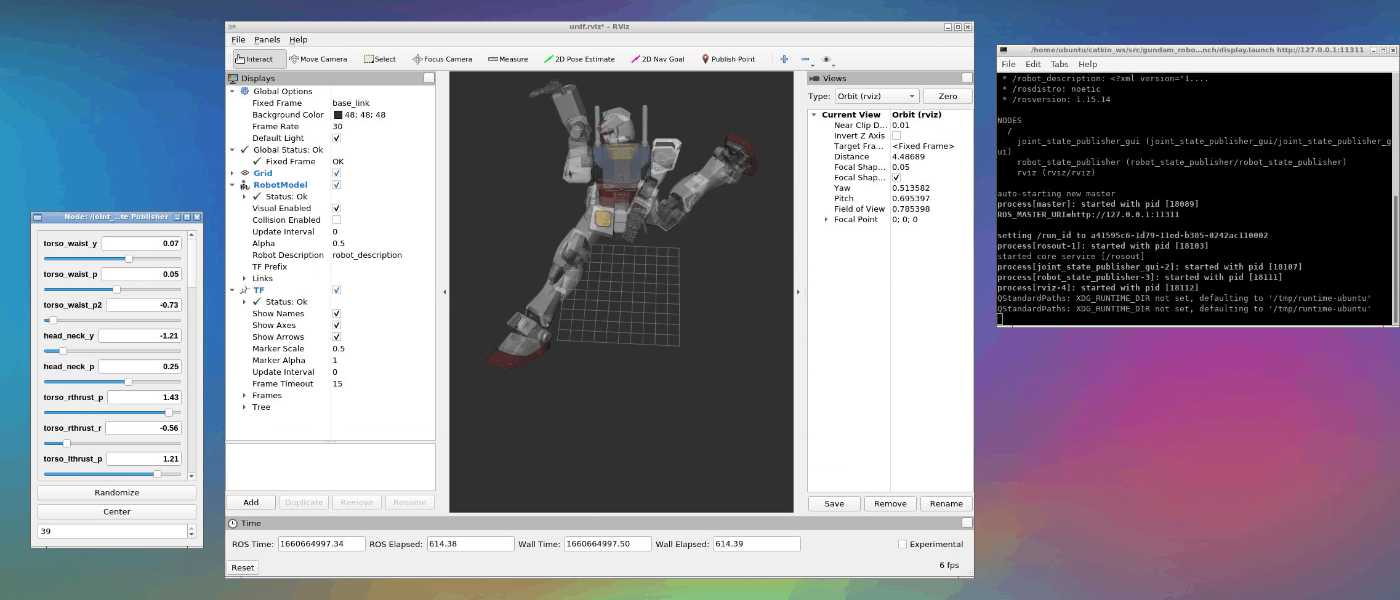
Task: Click the Reset time button
Action: [243, 567]
